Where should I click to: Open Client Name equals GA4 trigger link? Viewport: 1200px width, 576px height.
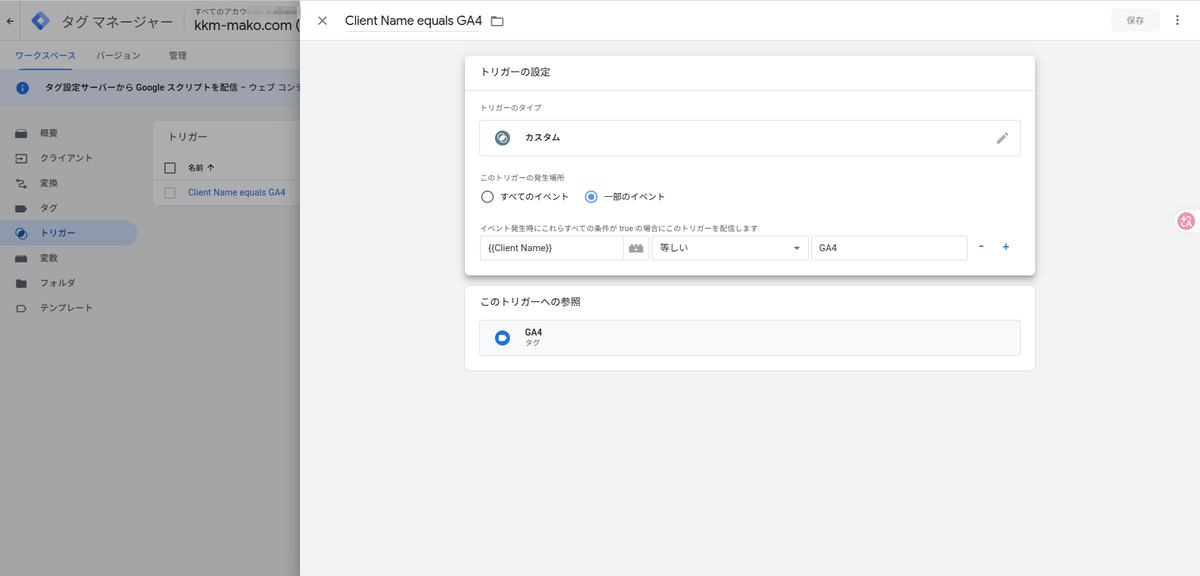pyautogui.click(x=237, y=192)
